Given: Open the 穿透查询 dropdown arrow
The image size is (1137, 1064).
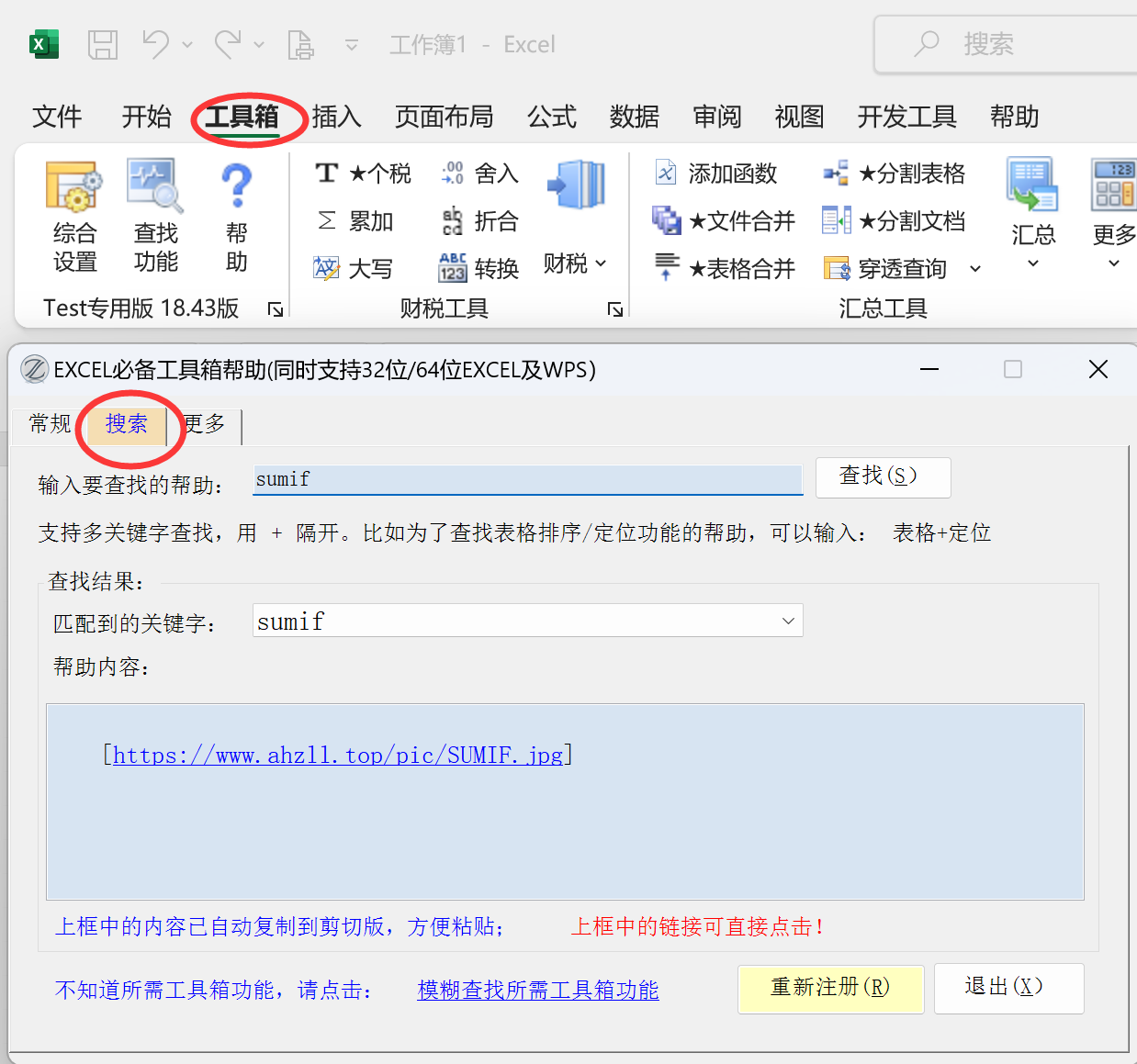Looking at the screenshot, I should [975, 269].
